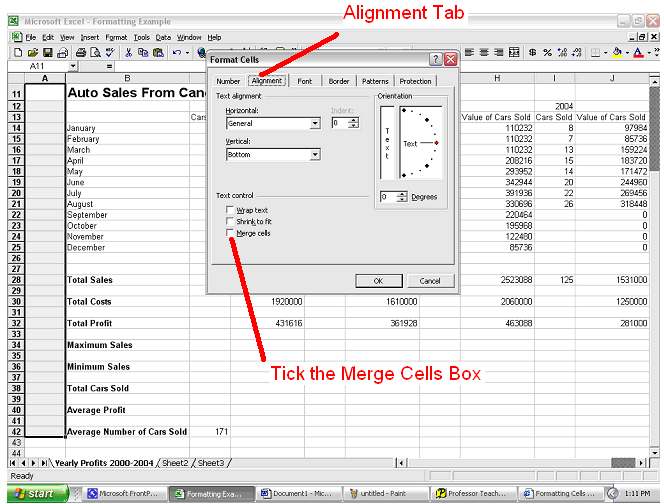Image resolution: width=664 pixels, height=504 pixels.
Task: Check the Shrink to fit option
Action: (230, 221)
